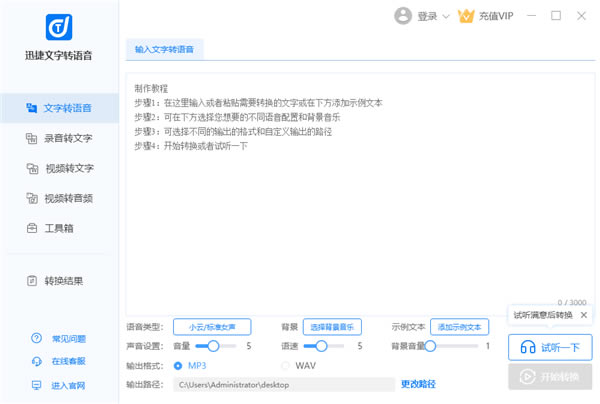
Task: Click 添加示例文本 button
Action: [459, 327]
